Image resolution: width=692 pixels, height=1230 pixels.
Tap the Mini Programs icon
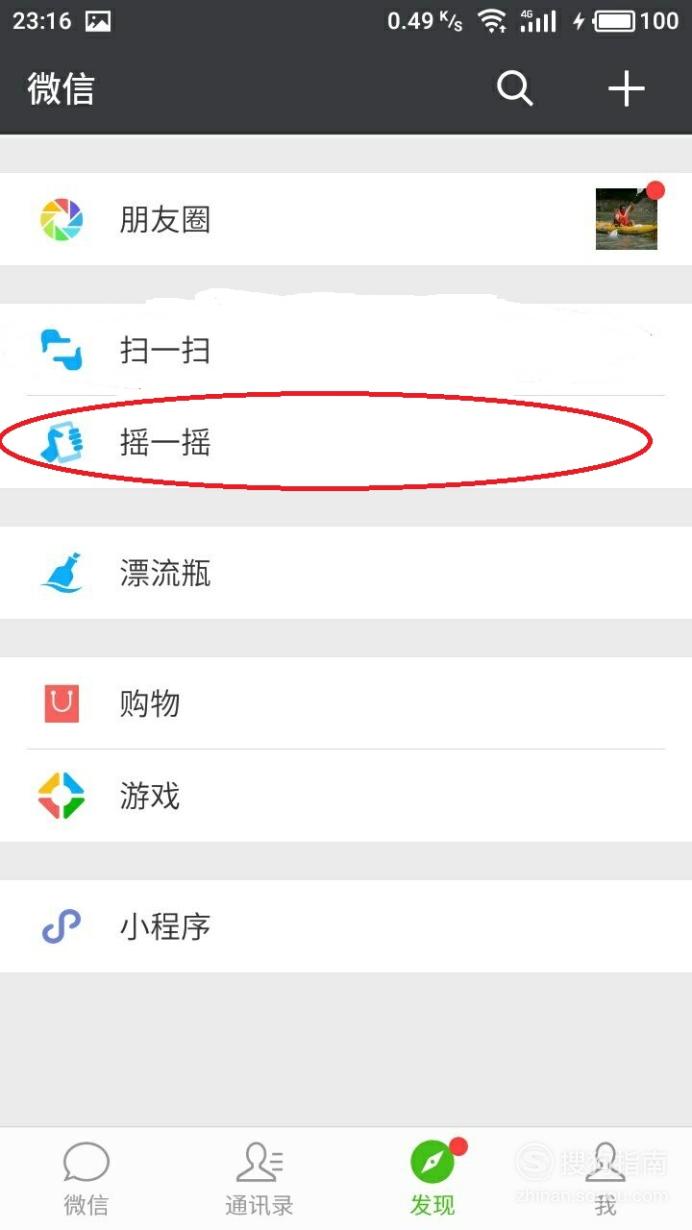[61, 927]
